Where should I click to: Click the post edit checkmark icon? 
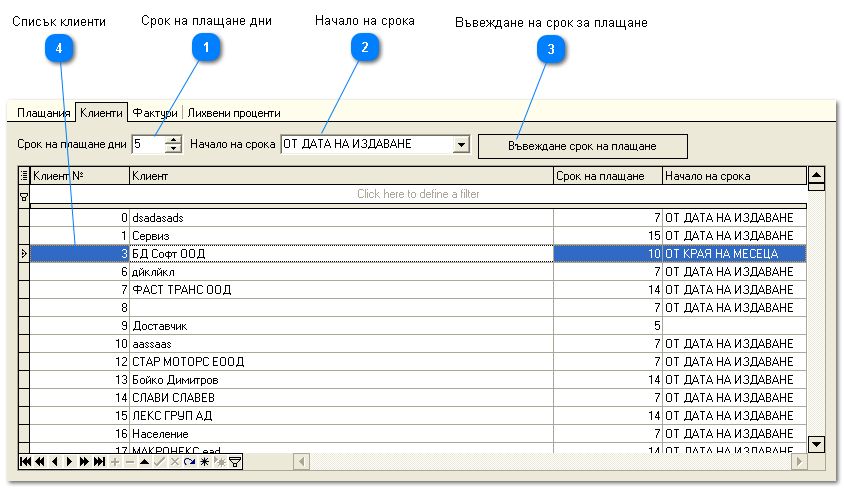click(x=159, y=462)
